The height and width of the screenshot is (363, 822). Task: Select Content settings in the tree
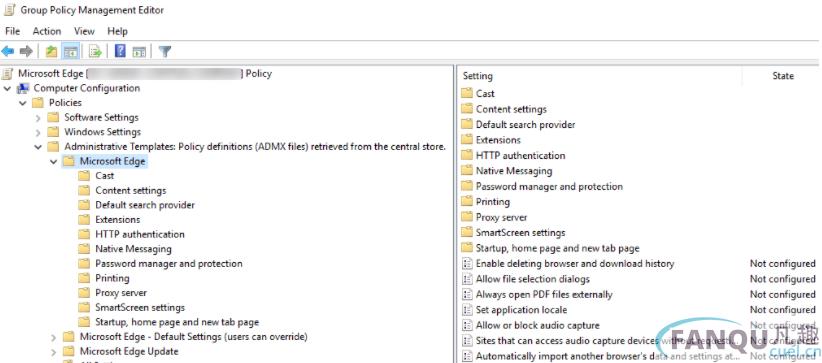coord(131,190)
